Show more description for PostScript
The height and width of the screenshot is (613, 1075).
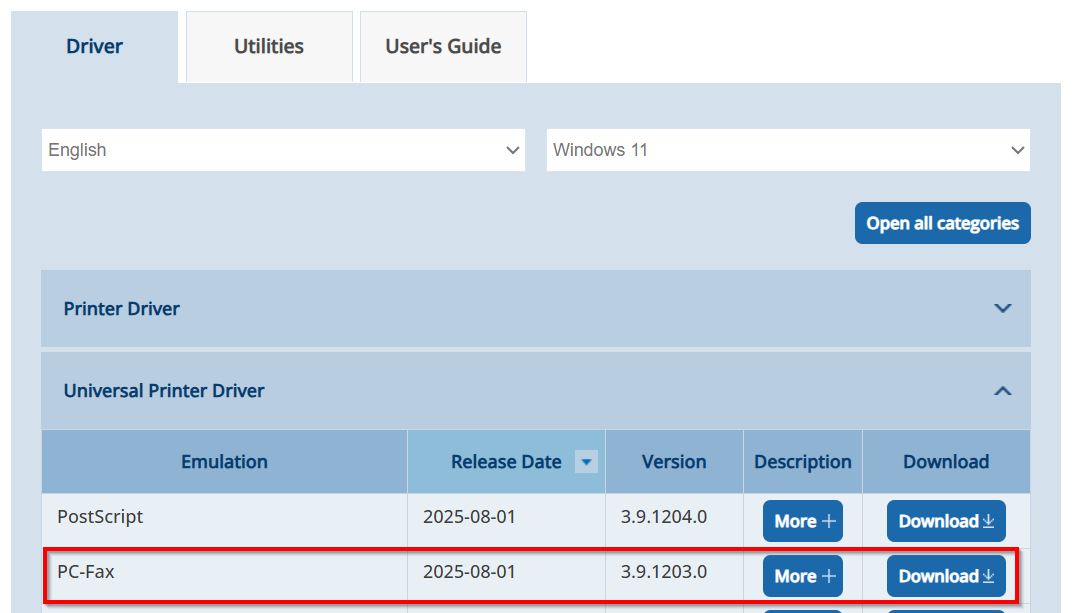pyautogui.click(x=803, y=521)
